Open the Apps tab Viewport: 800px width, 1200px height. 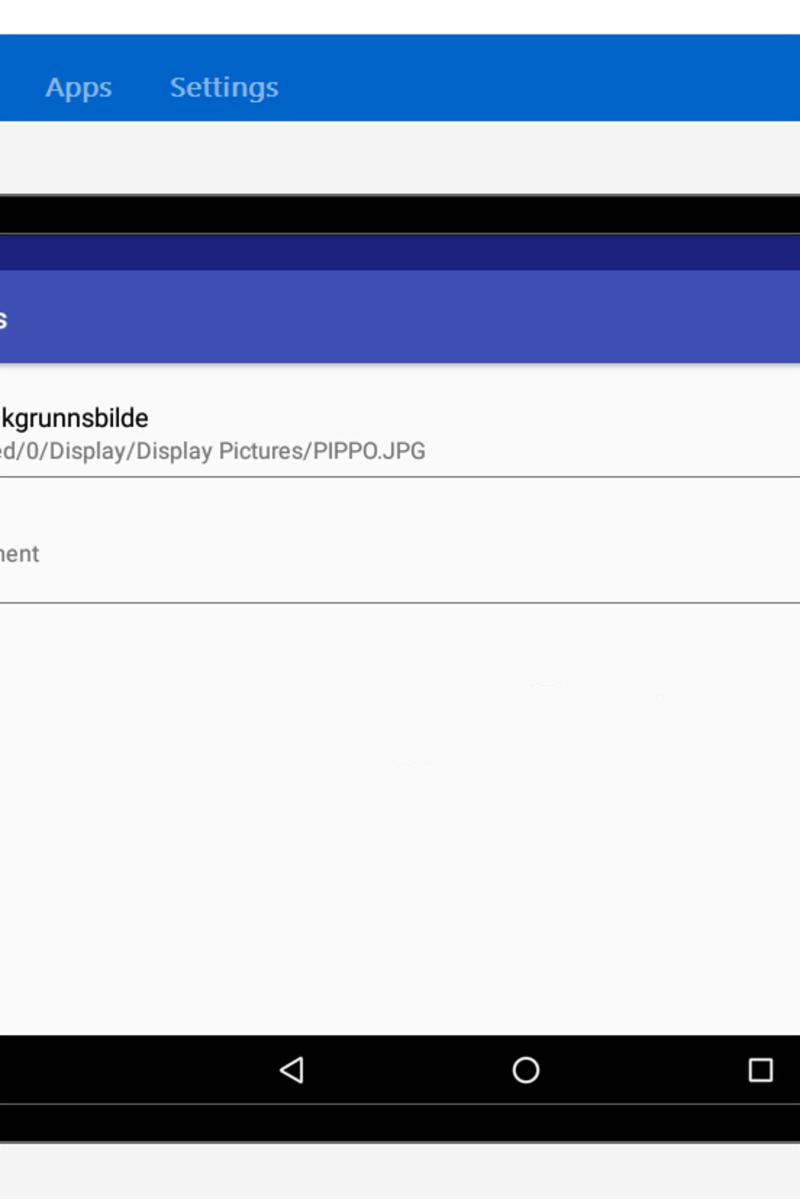point(78,87)
